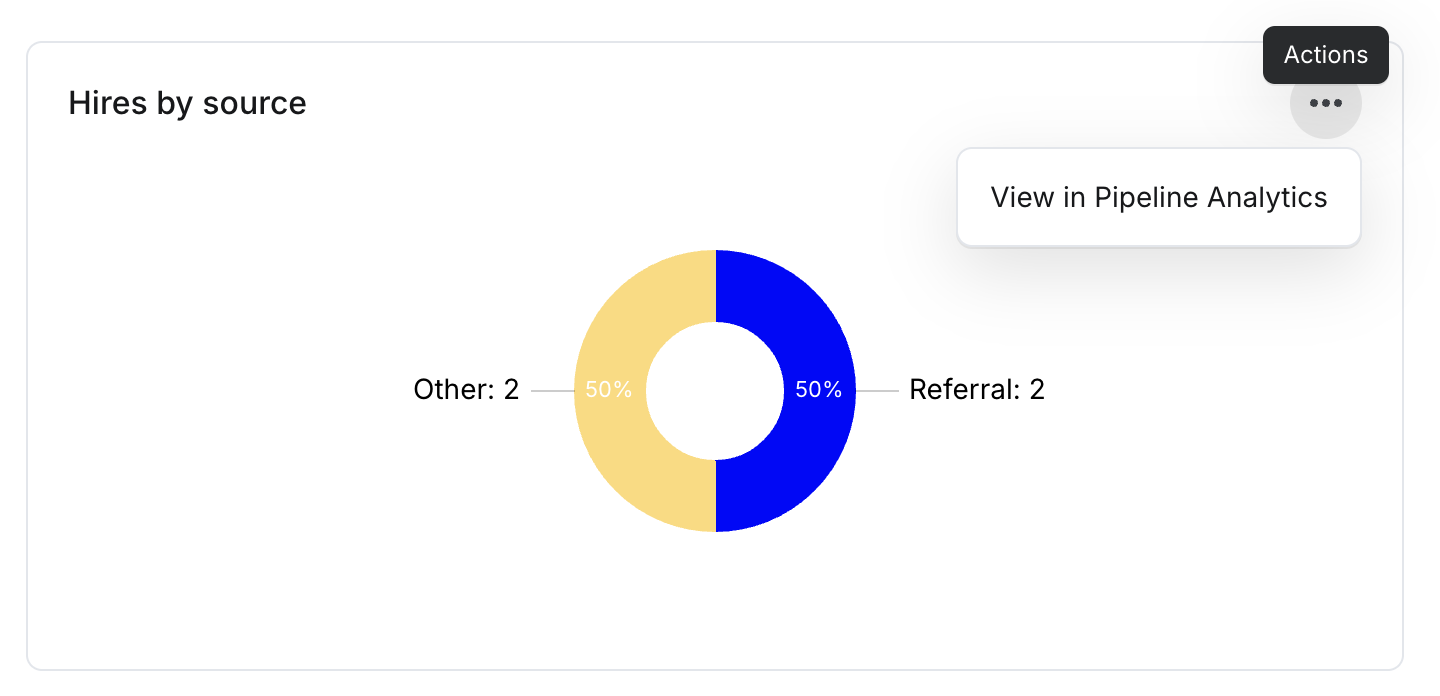Select View in Pipeline Analytics

pyautogui.click(x=1159, y=197)
